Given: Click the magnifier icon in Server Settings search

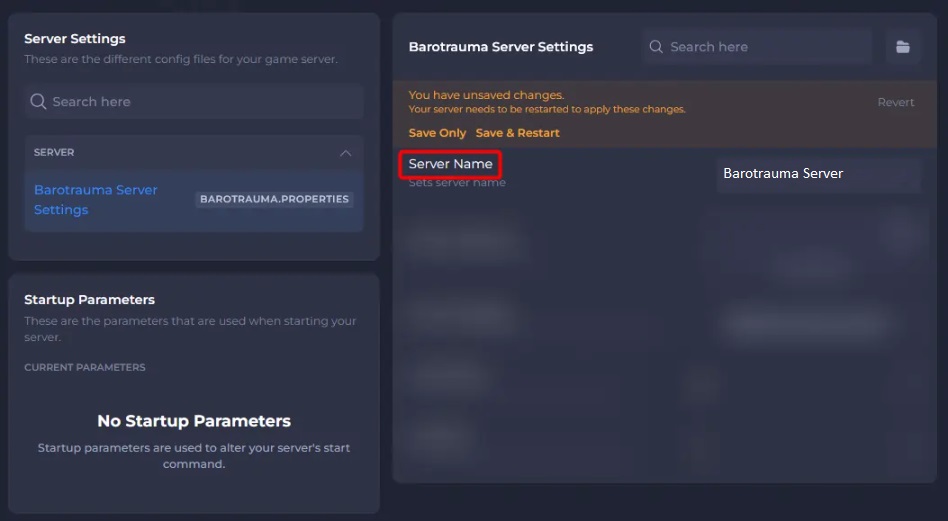Looking at the screenshot, I should (x=38, y=102).
